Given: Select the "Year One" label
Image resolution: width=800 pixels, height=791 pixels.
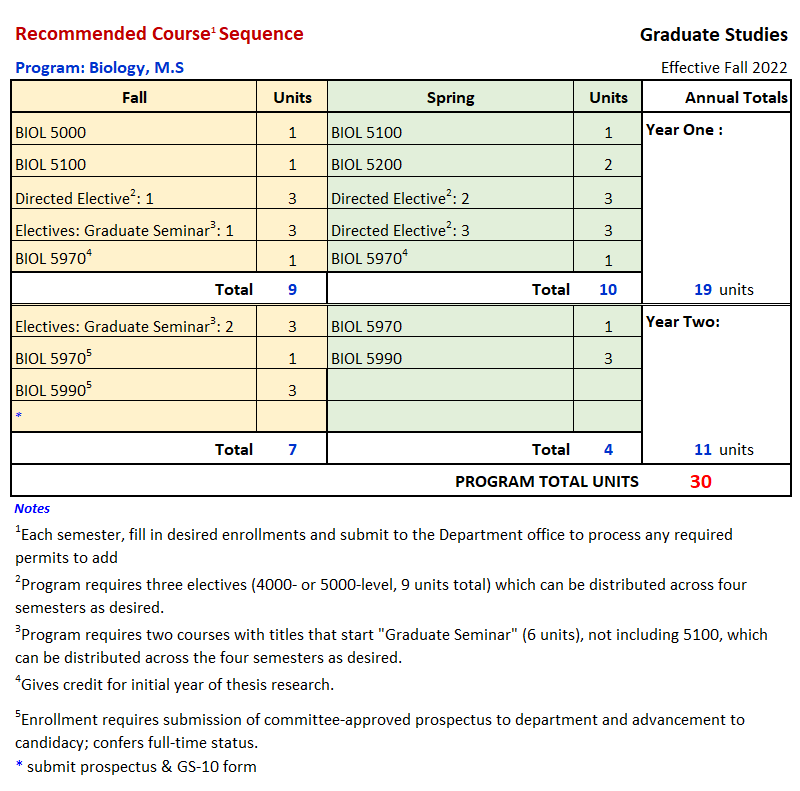Looking at the screenshot, I should pyautogui.click(x=684, y=130).
